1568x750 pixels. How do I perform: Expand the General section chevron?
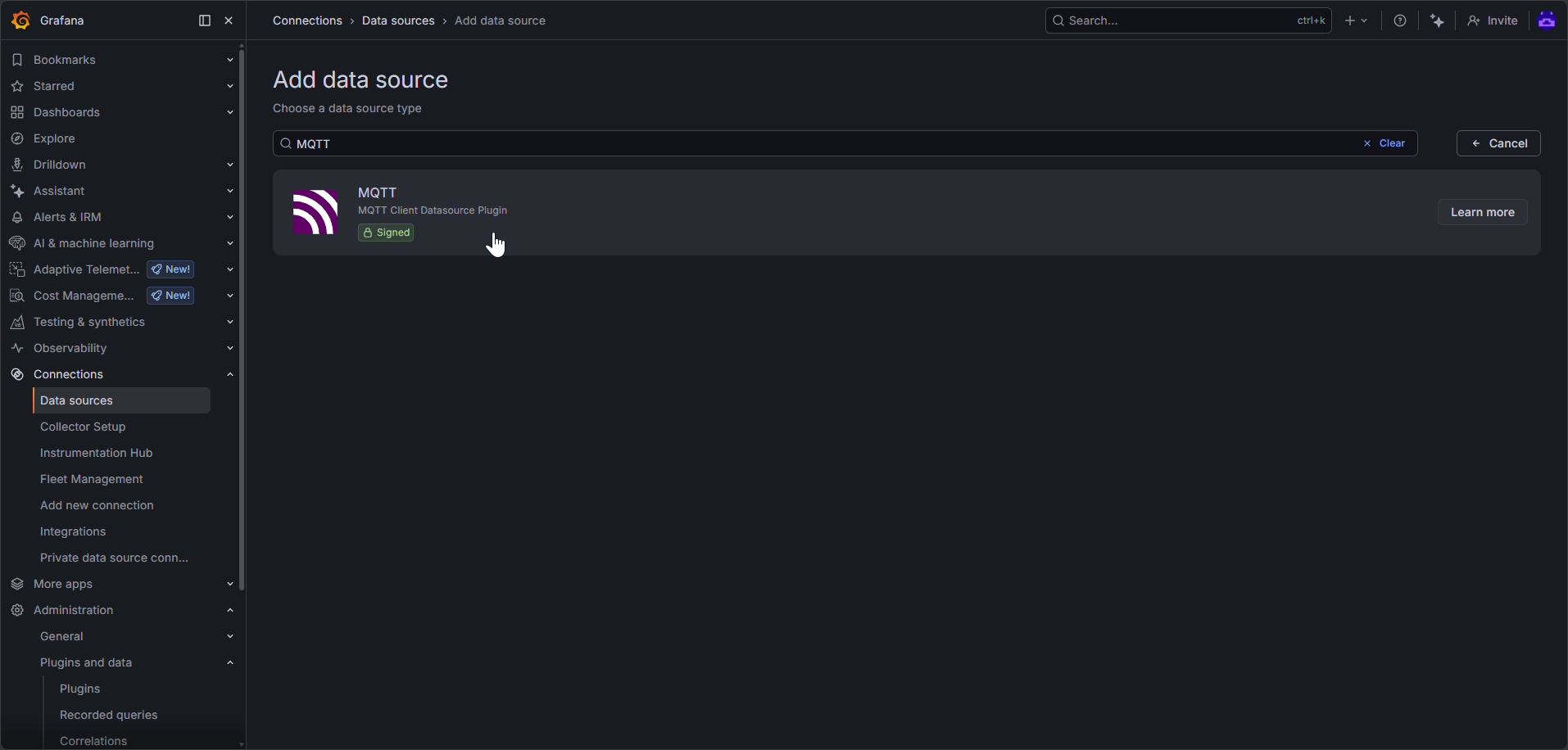coord(230,636)
